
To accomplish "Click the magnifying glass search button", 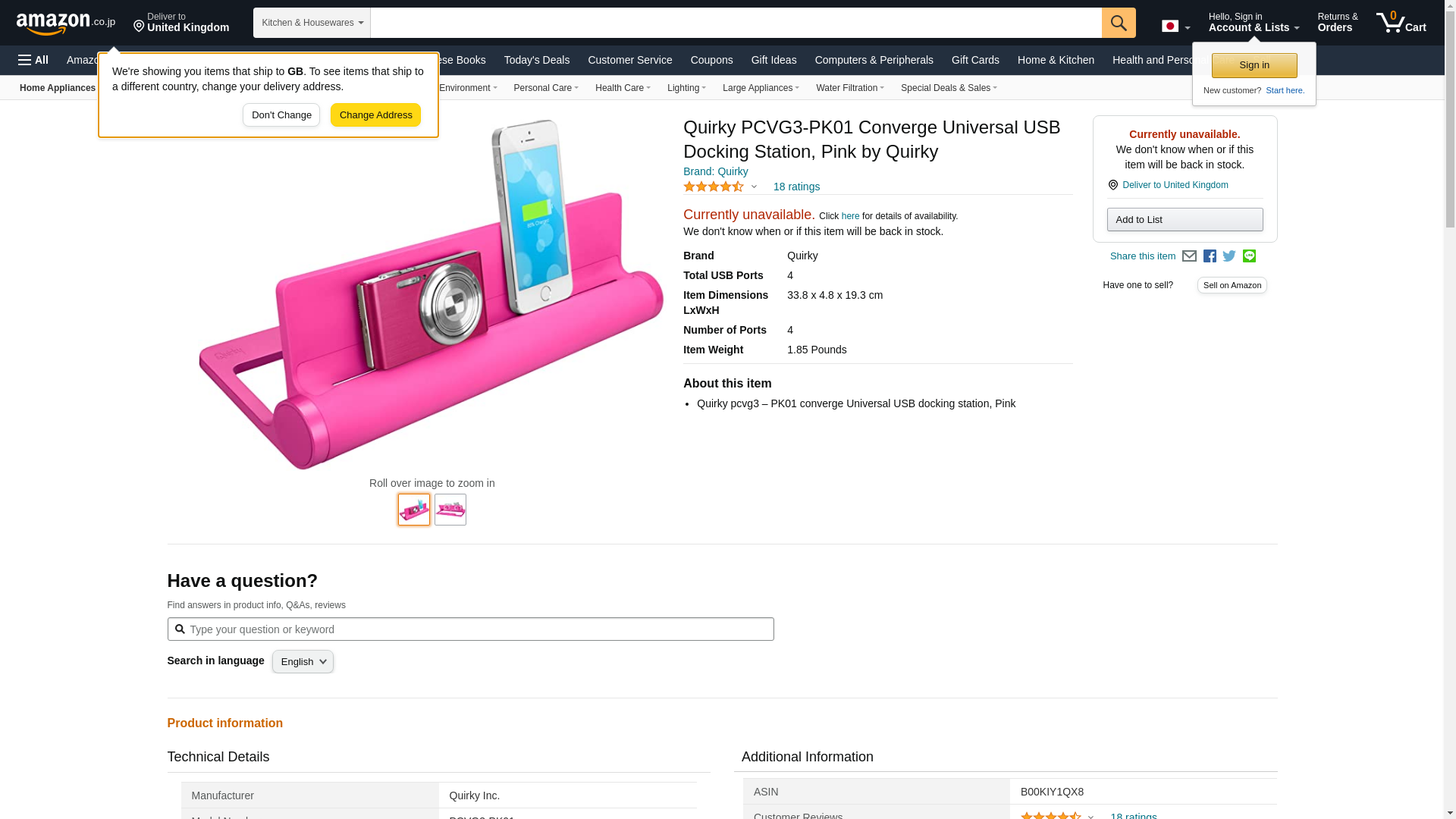I will pos(1118,23).
